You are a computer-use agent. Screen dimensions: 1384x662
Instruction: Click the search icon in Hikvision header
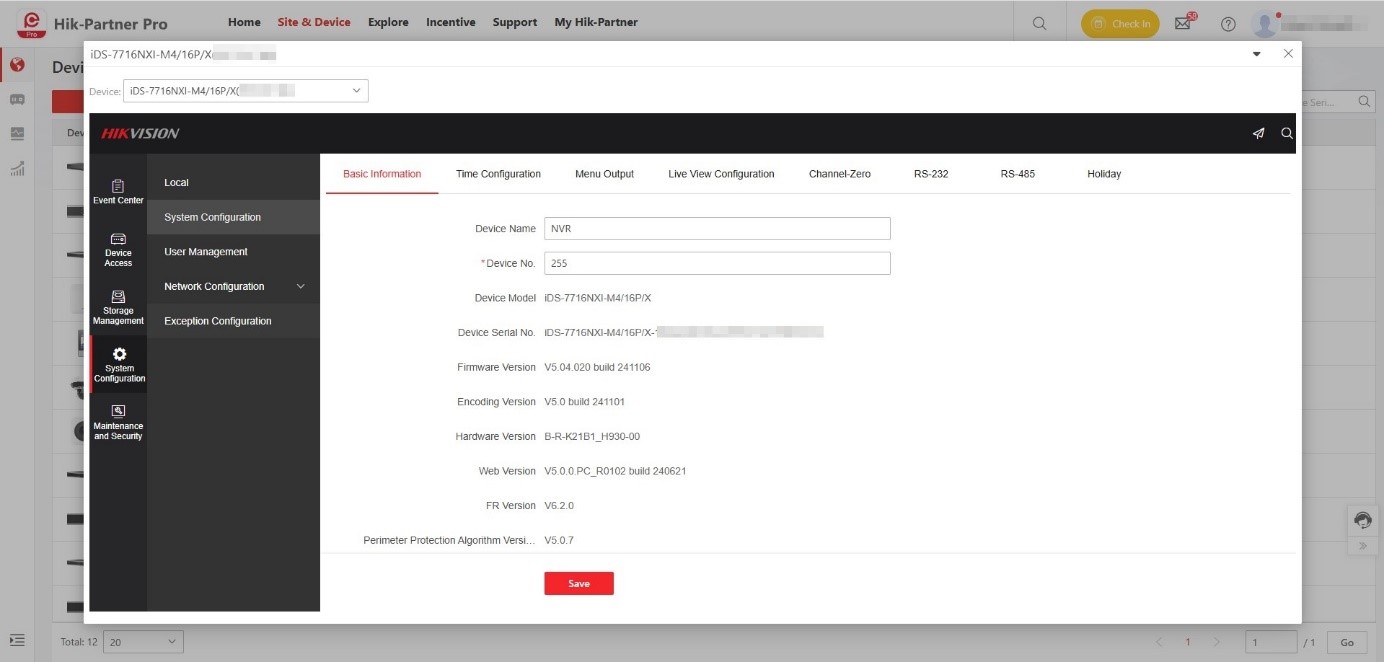[1287, 133]
